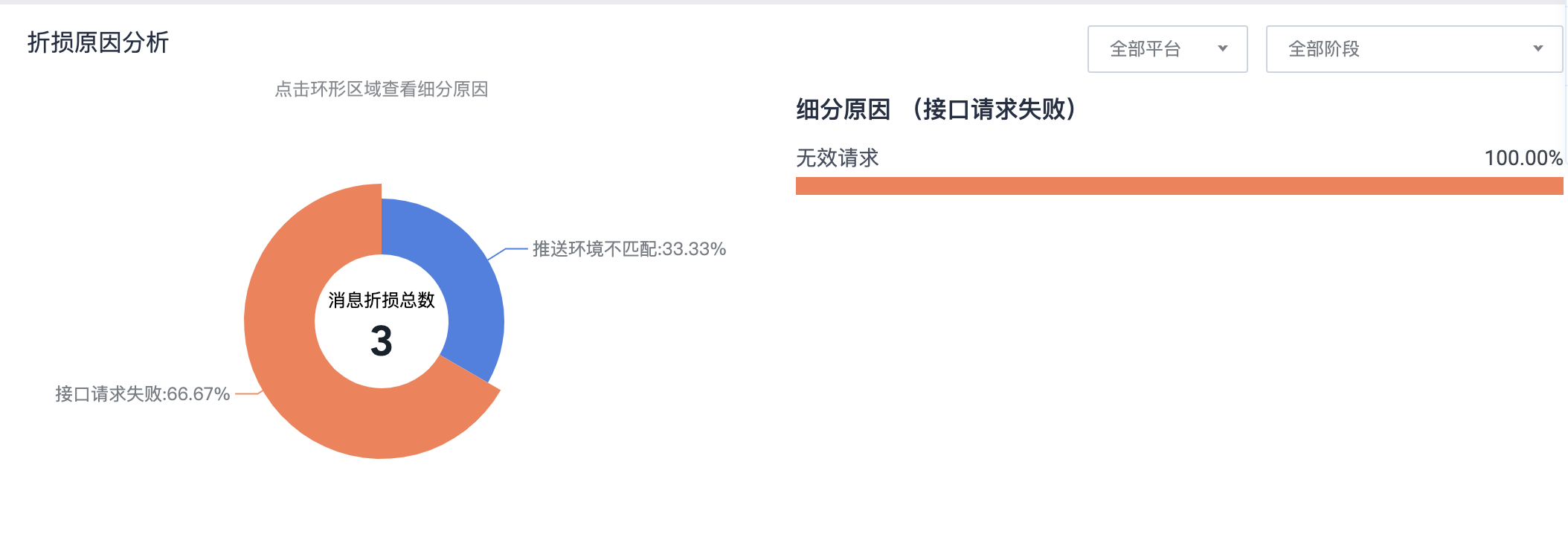Click the 全部阶段 dropdown arrow
The width and height of the screenshot is (1568, 540).
(x=1538, y=49)
